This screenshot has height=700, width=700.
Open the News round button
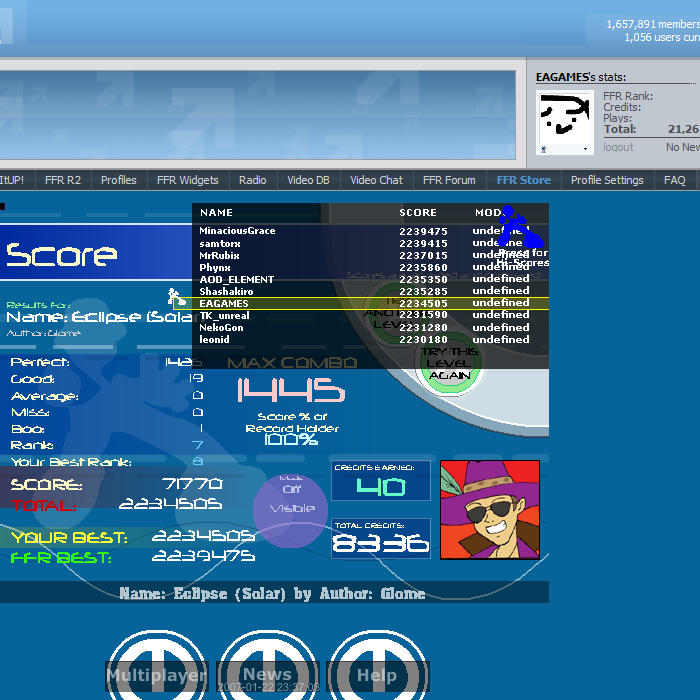[267, 666]
